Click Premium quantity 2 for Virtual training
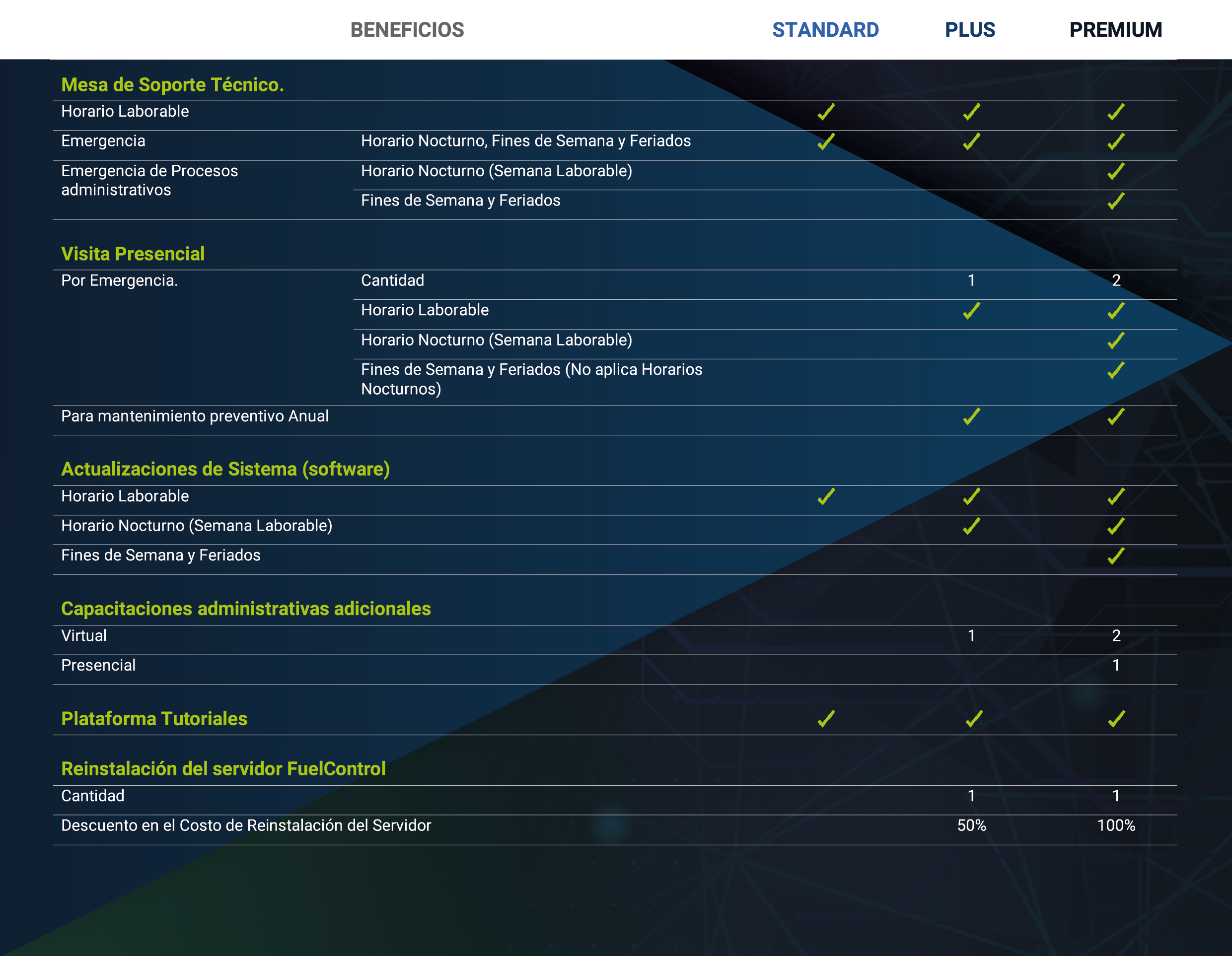Screen dimensions: 1232x956 click(1115, 636)
